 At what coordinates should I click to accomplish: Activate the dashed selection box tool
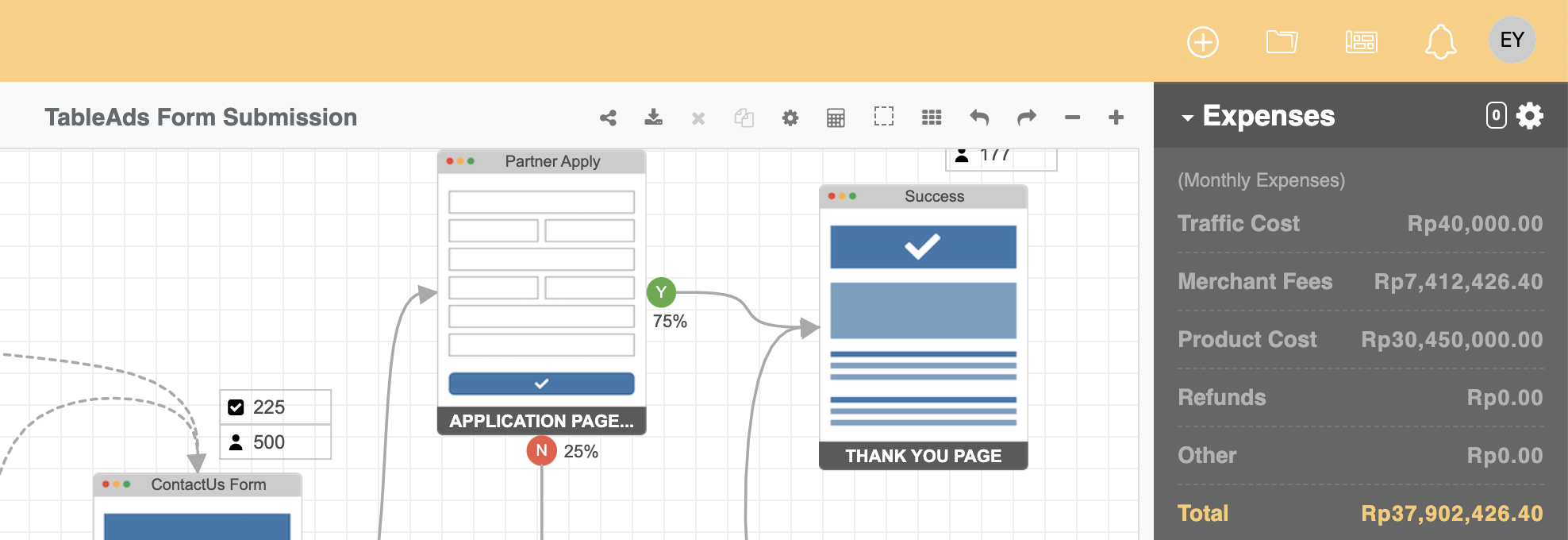click(x=883, y=117)
